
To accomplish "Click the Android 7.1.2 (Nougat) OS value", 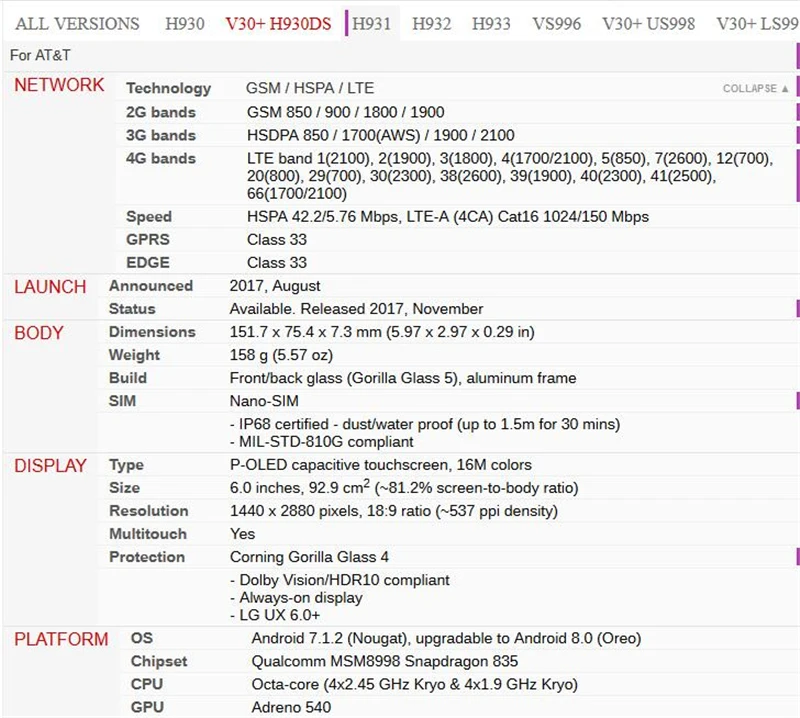I will [x=446, y=638].
